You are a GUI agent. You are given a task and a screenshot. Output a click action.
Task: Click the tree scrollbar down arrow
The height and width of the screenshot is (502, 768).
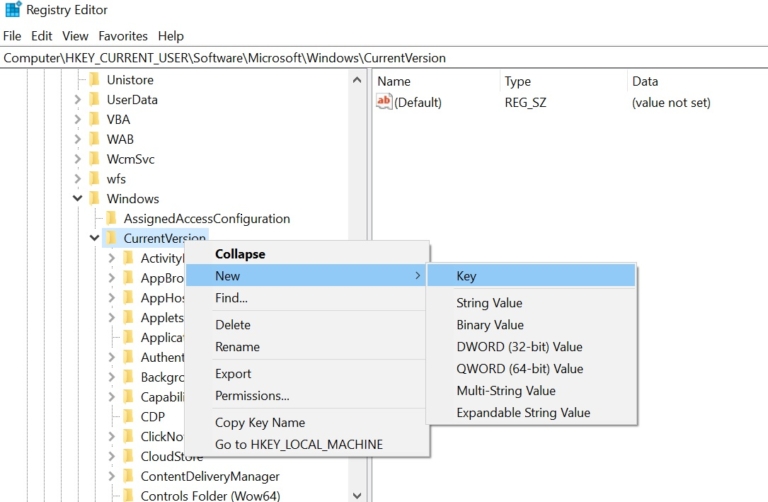(x=357, y=495)
